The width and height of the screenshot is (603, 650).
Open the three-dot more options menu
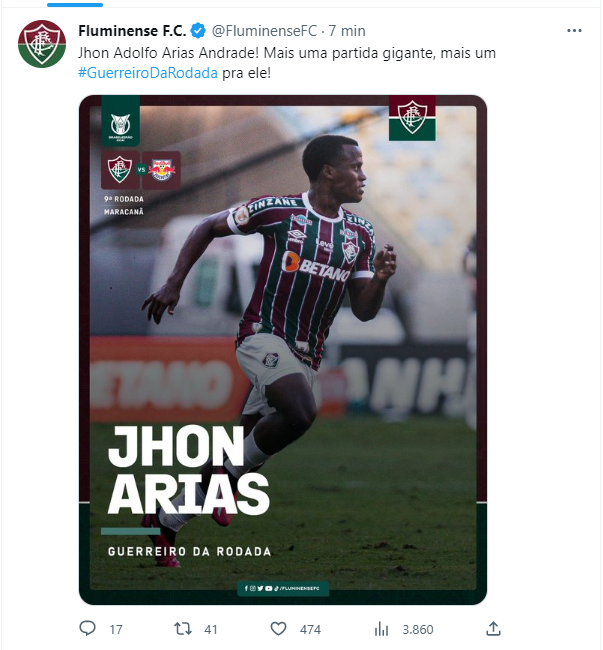pos(574,31)
